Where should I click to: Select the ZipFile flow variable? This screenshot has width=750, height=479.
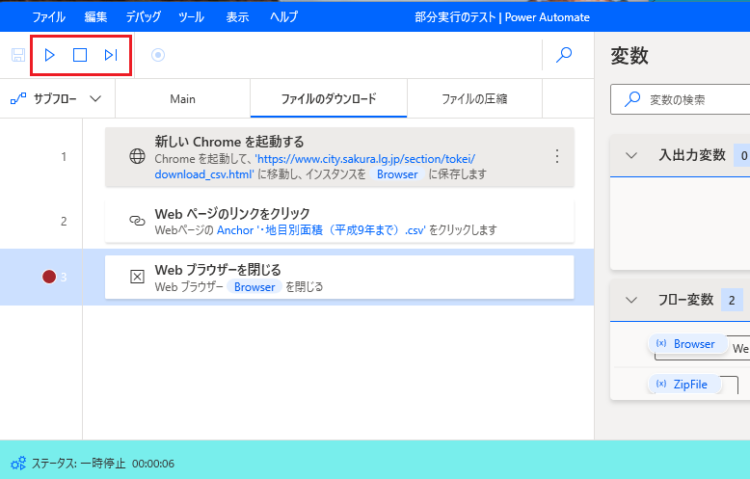tap(684, 384)
